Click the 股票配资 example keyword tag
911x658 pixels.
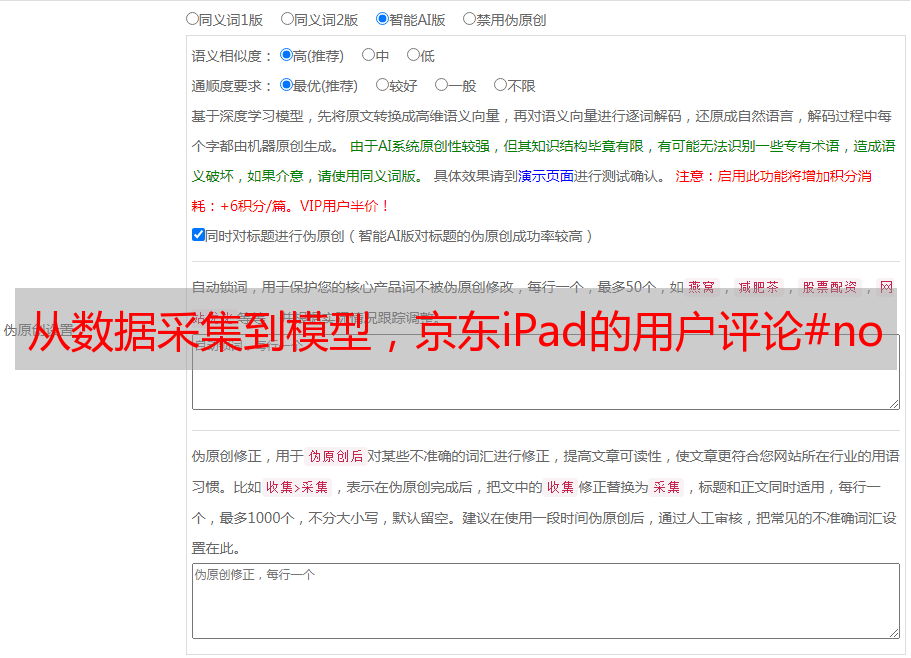(x=830, y=287)
